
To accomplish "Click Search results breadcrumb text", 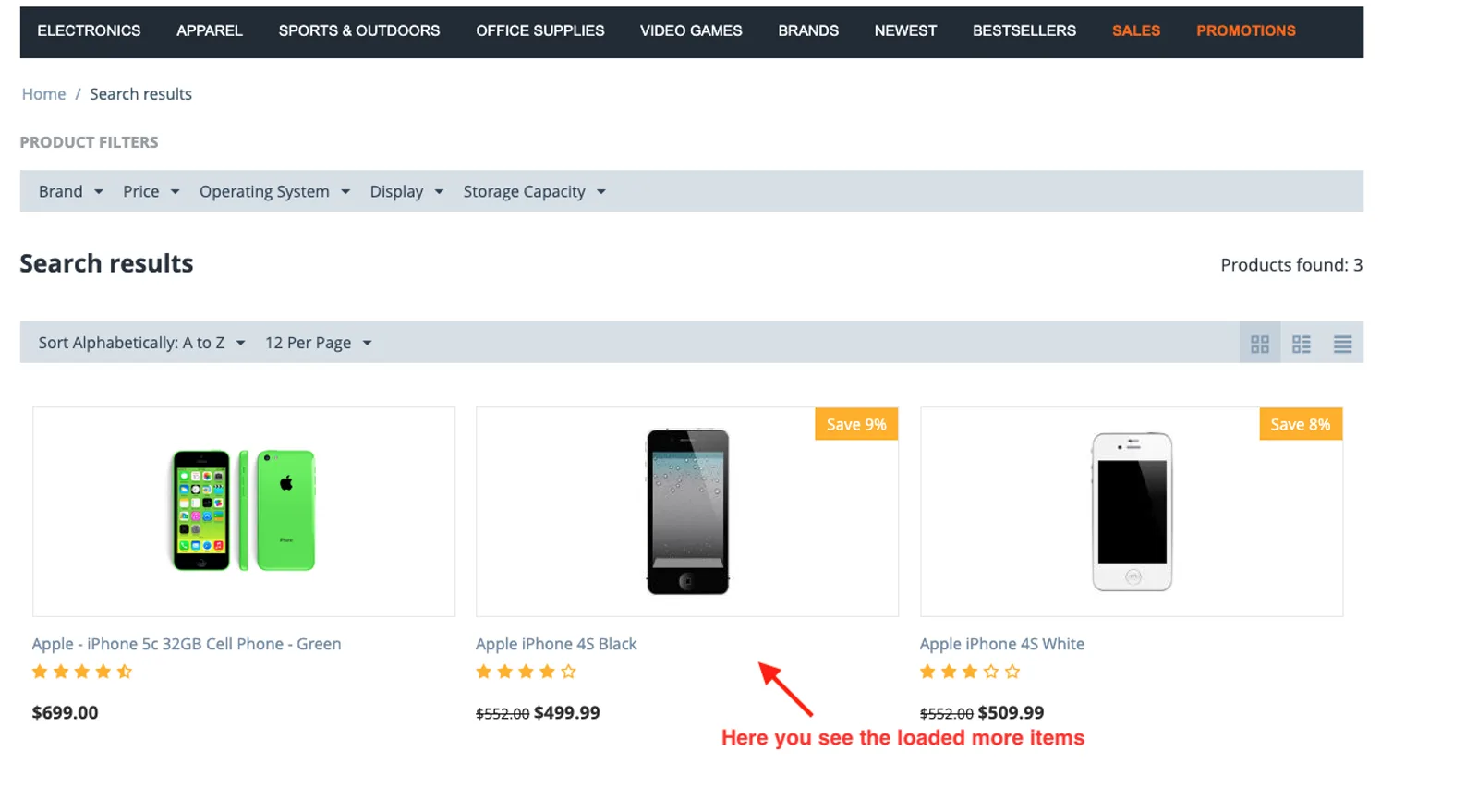I will (140, 94).
